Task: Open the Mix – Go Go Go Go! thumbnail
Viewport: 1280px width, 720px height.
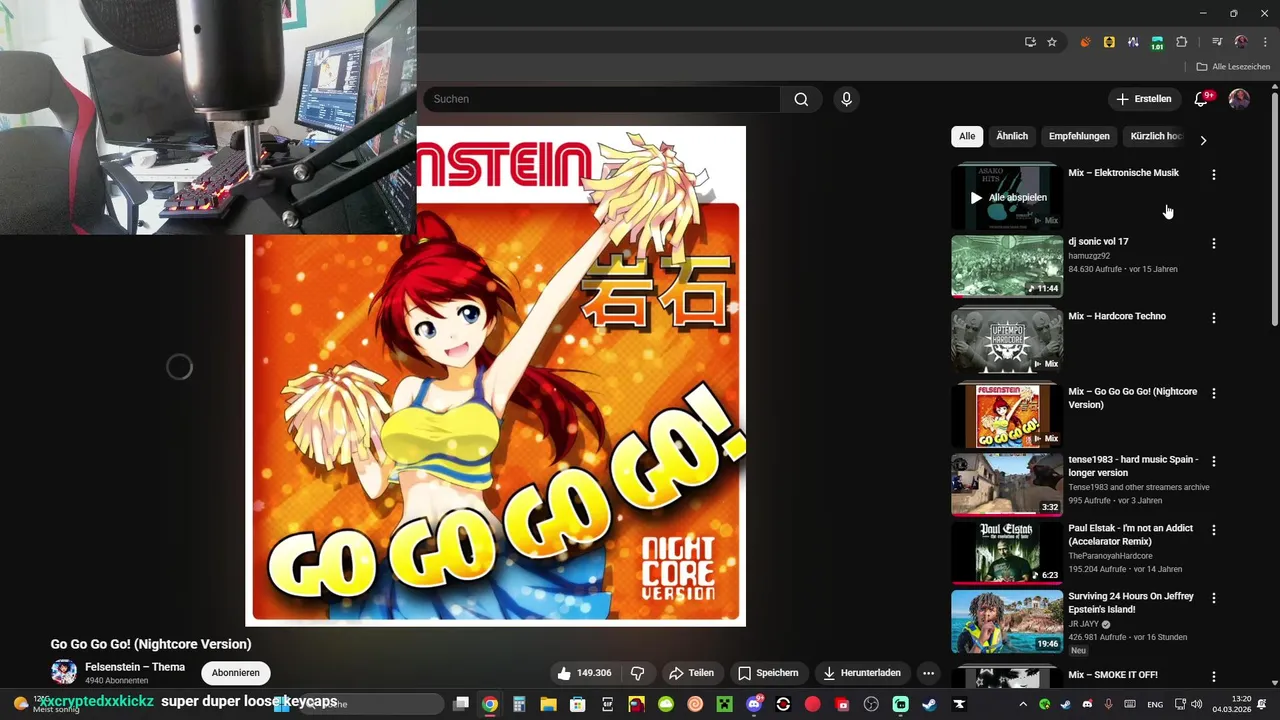Action: (x=1007, y=416)
